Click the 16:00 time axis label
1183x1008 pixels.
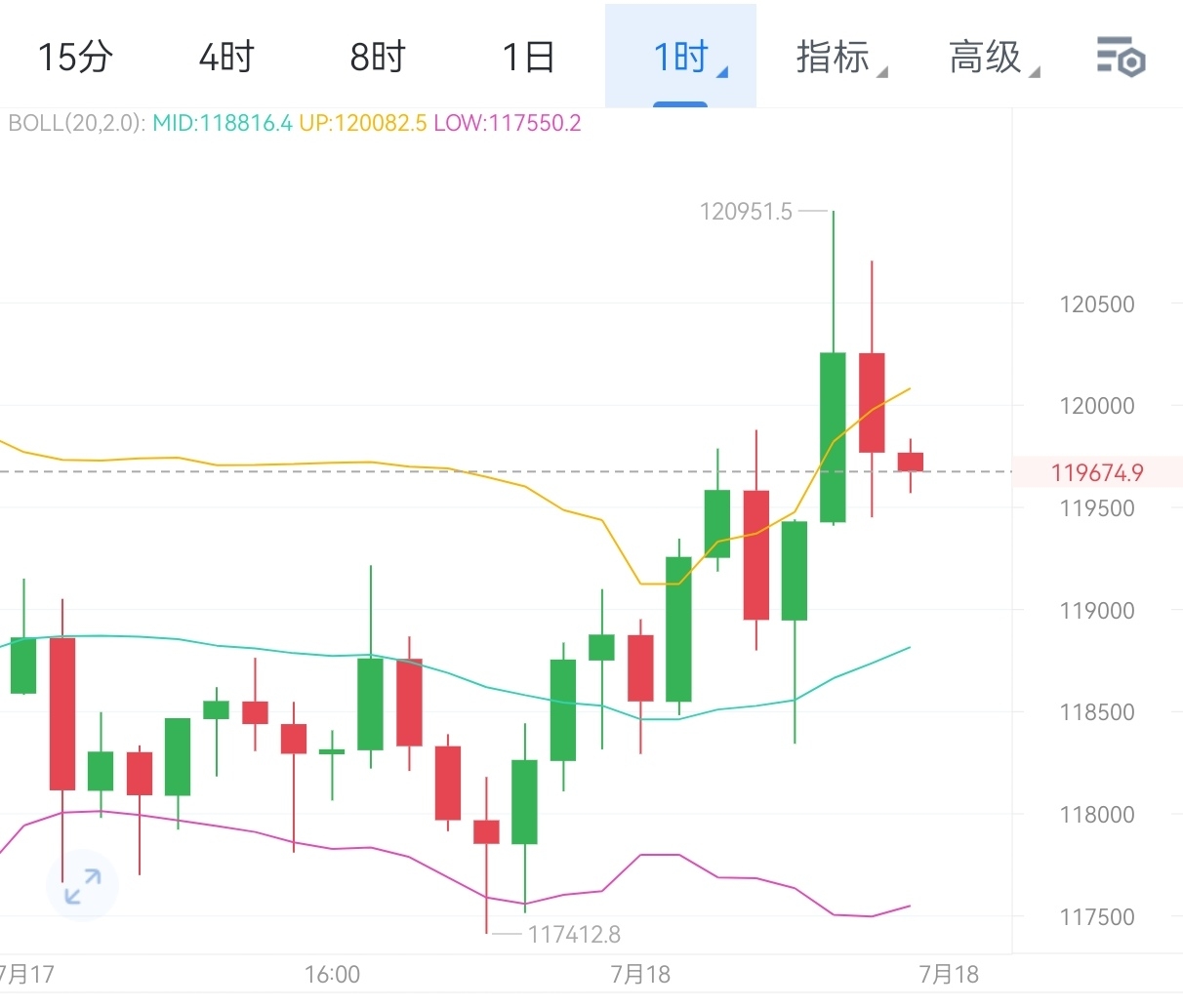point(332,974)
